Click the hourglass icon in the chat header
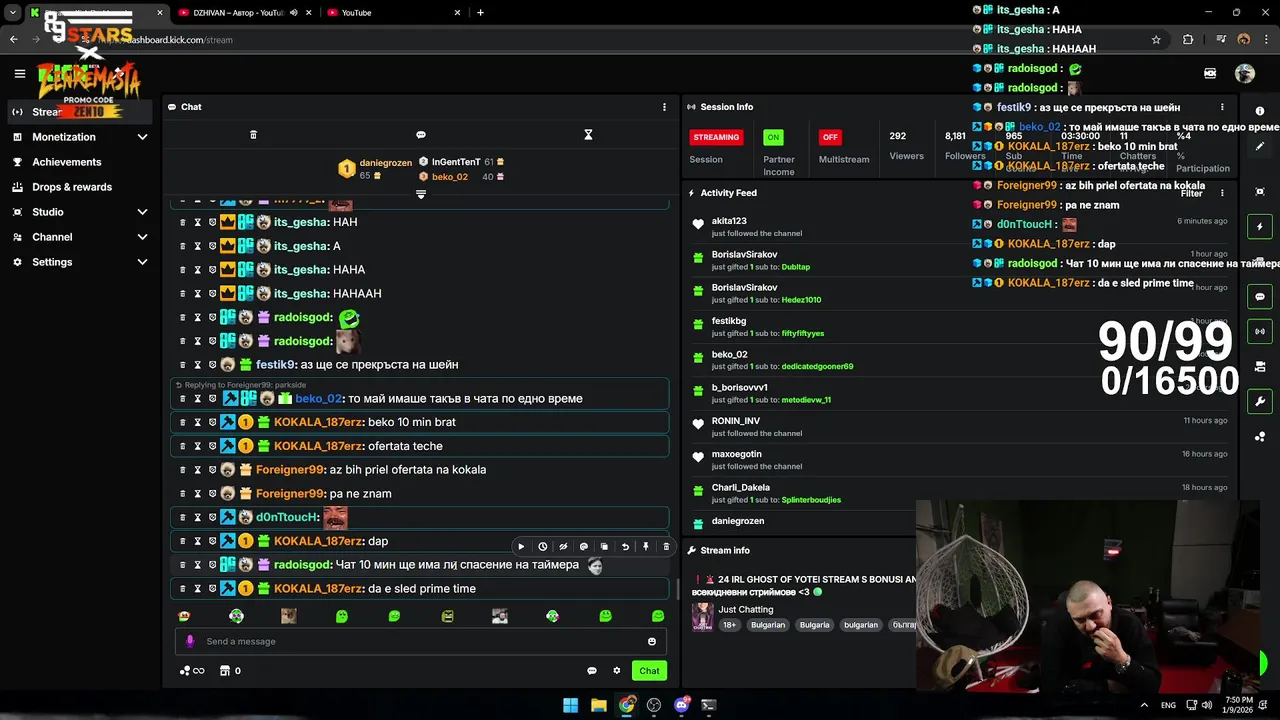 coord(588,135)
